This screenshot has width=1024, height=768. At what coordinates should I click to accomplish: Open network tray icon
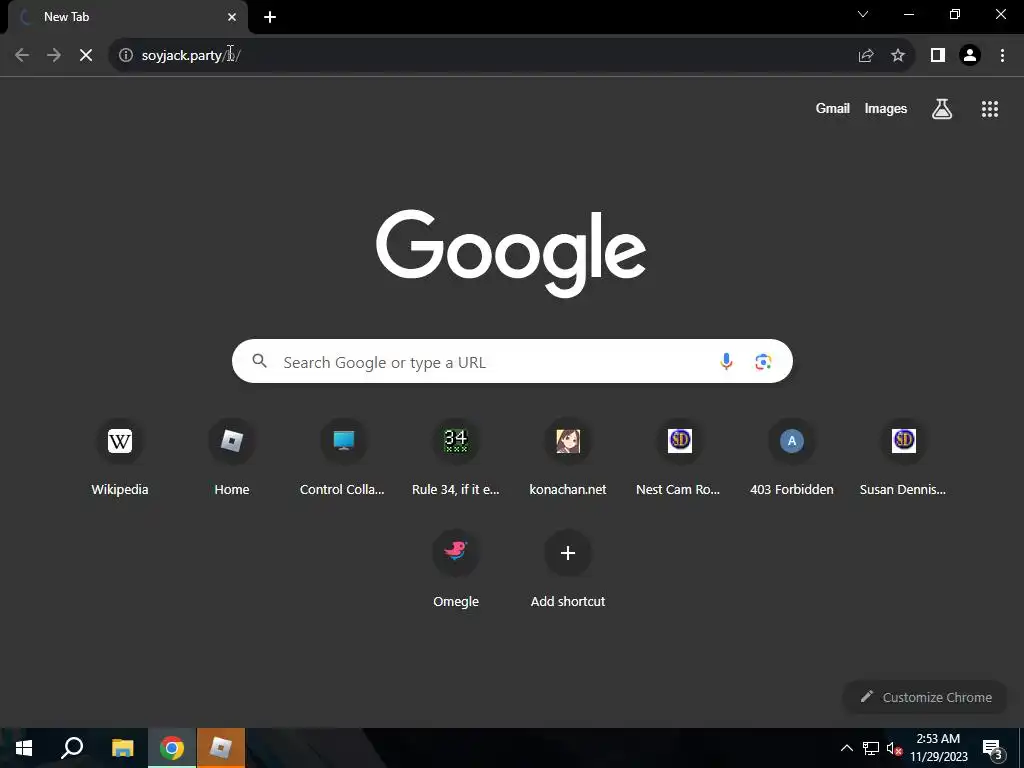click(871, 748)
